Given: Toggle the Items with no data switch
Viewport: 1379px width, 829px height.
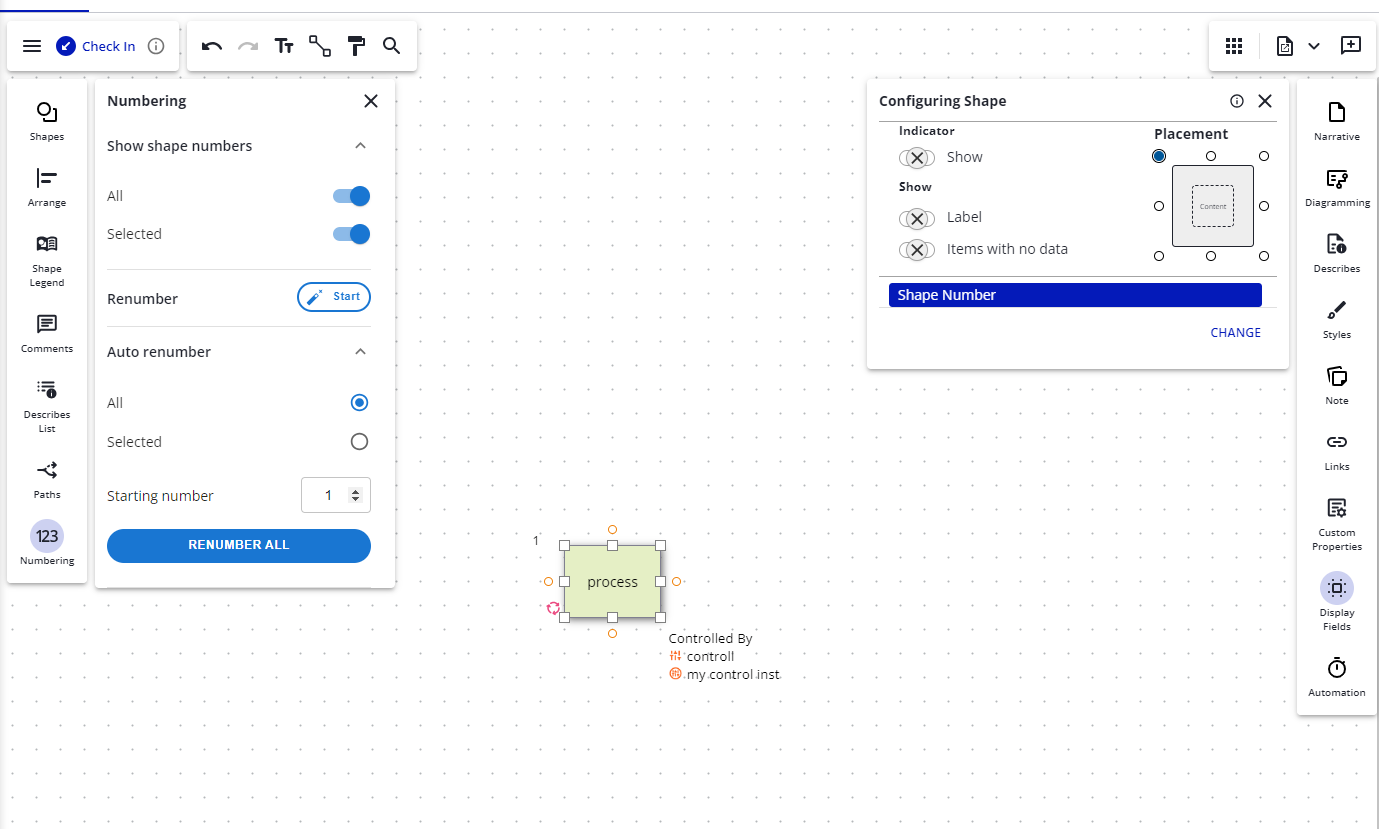Looking at the screenshot, I should click(917, 249).
